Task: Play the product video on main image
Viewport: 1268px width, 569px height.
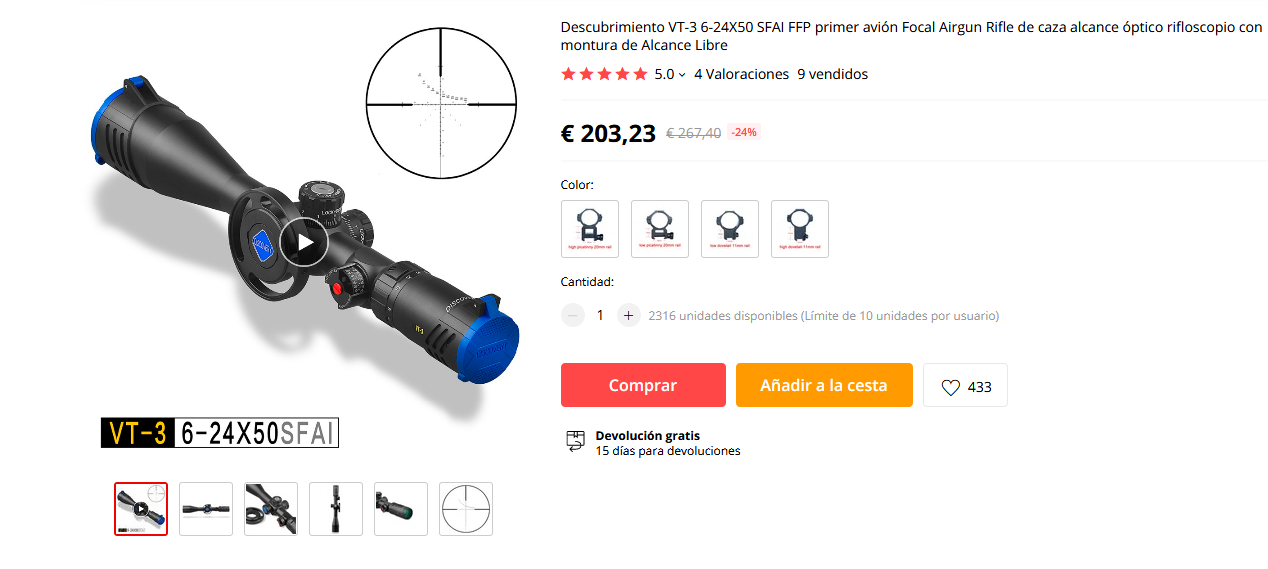Action: [x=304, y=242]
